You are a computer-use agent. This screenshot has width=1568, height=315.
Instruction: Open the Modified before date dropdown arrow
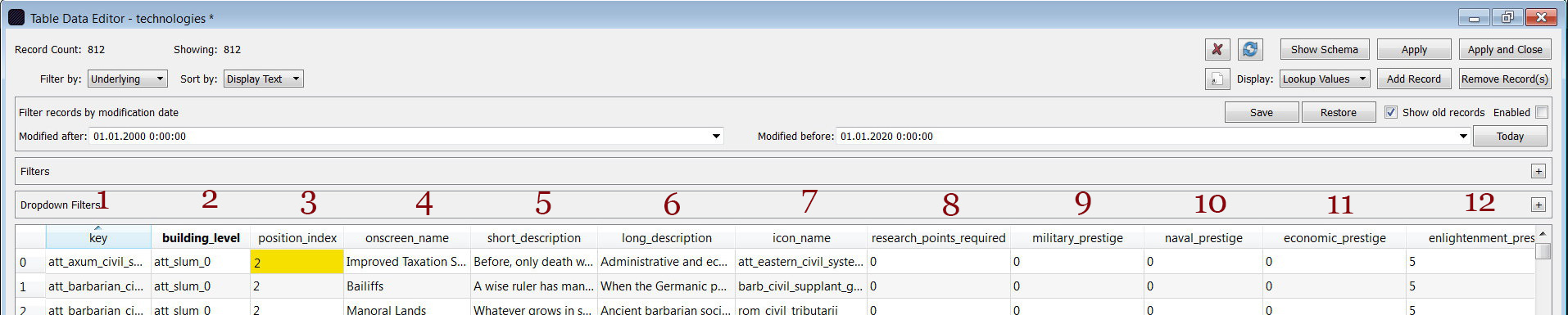point(1463,137)
